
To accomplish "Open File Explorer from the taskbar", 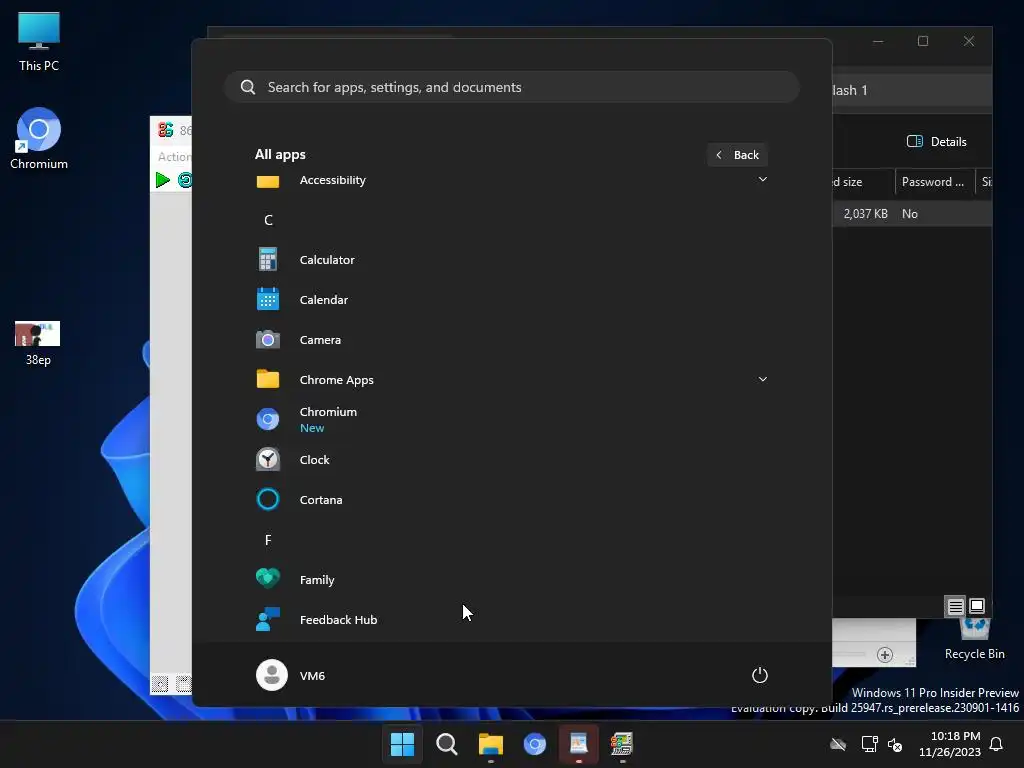I will click(490, 744).
